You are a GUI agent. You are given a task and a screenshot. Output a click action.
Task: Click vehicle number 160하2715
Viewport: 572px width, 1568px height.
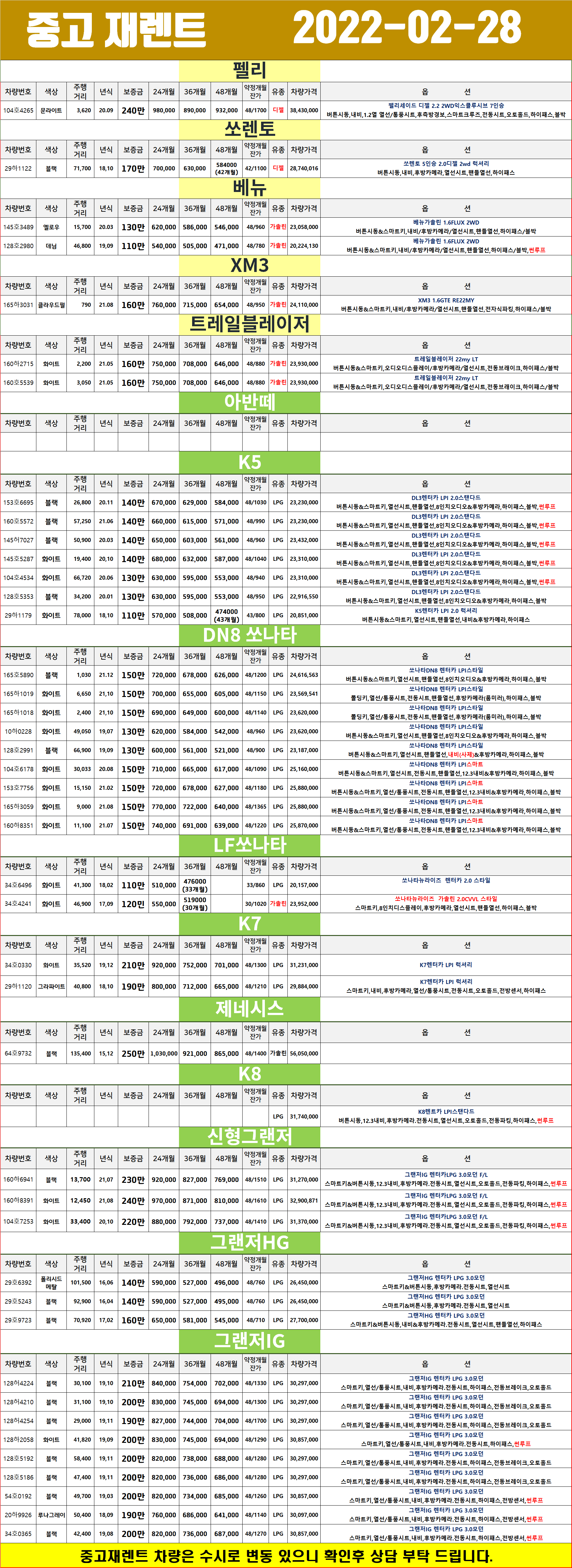click(x=18, y=364)
